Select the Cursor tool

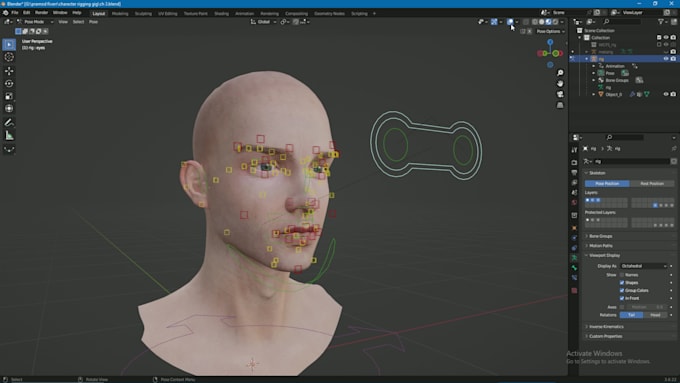(9, 57)
